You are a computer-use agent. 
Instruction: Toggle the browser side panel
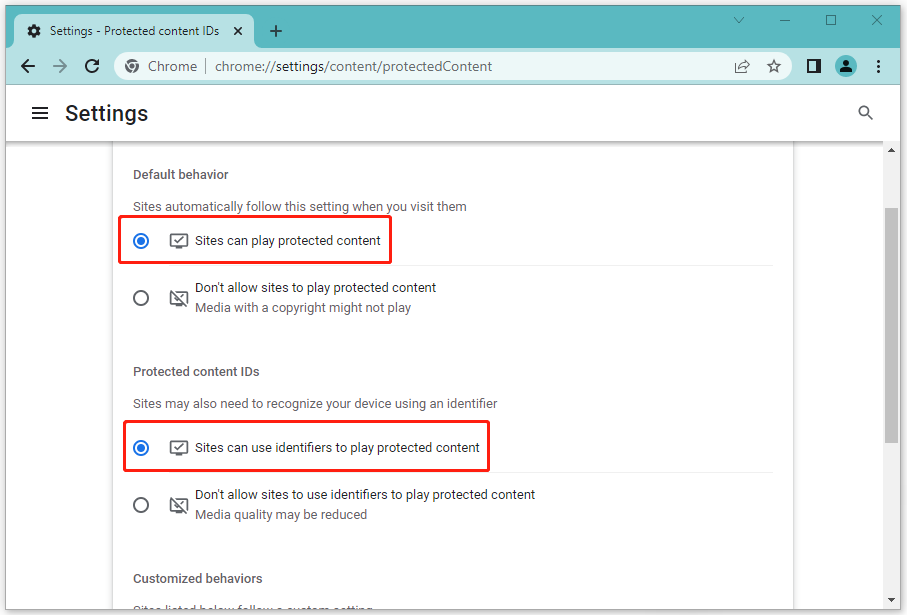814,66
